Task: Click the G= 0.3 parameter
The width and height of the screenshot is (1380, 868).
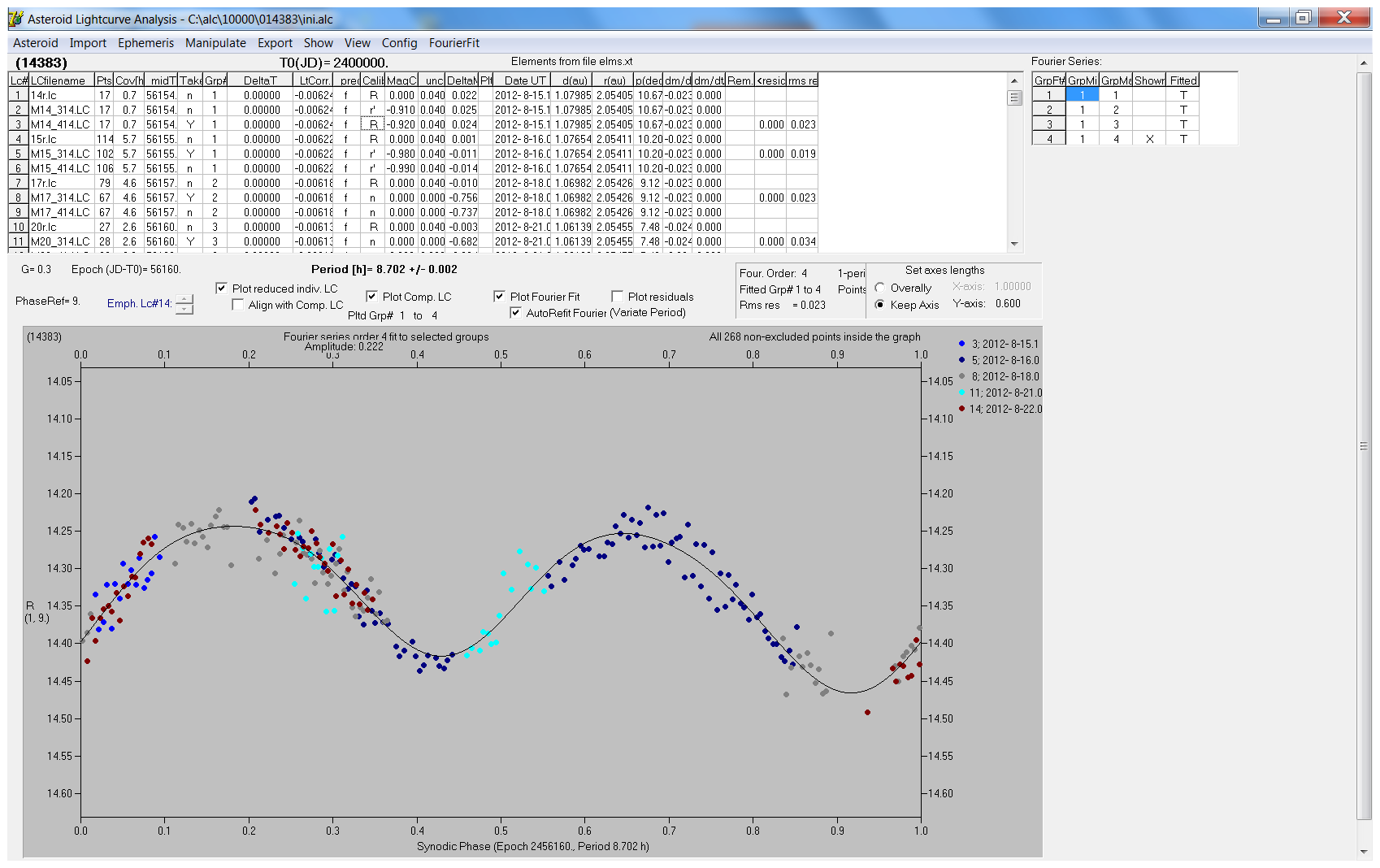Action: tap(36, 270)
